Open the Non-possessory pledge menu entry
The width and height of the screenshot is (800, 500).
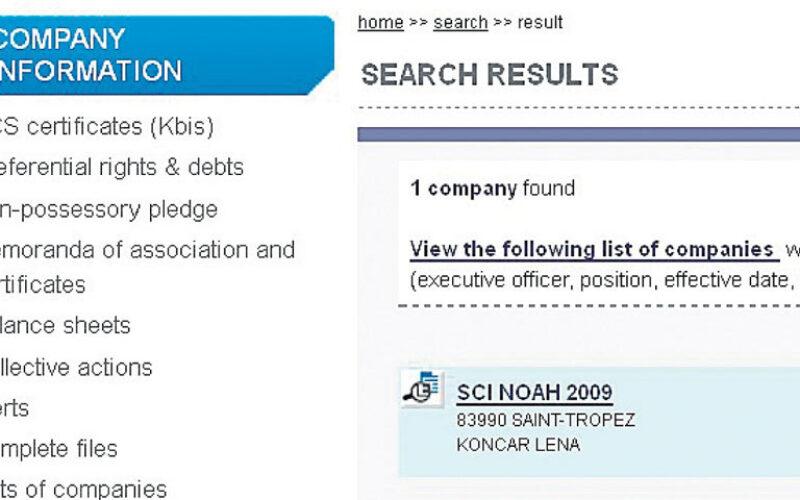[108, 209]
